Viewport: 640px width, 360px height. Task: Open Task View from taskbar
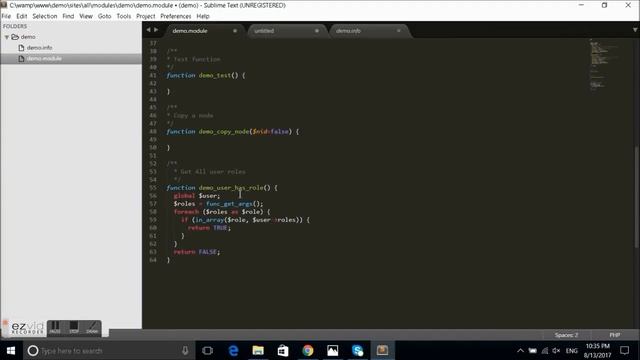pyautogui.click(x=208, y=351)
